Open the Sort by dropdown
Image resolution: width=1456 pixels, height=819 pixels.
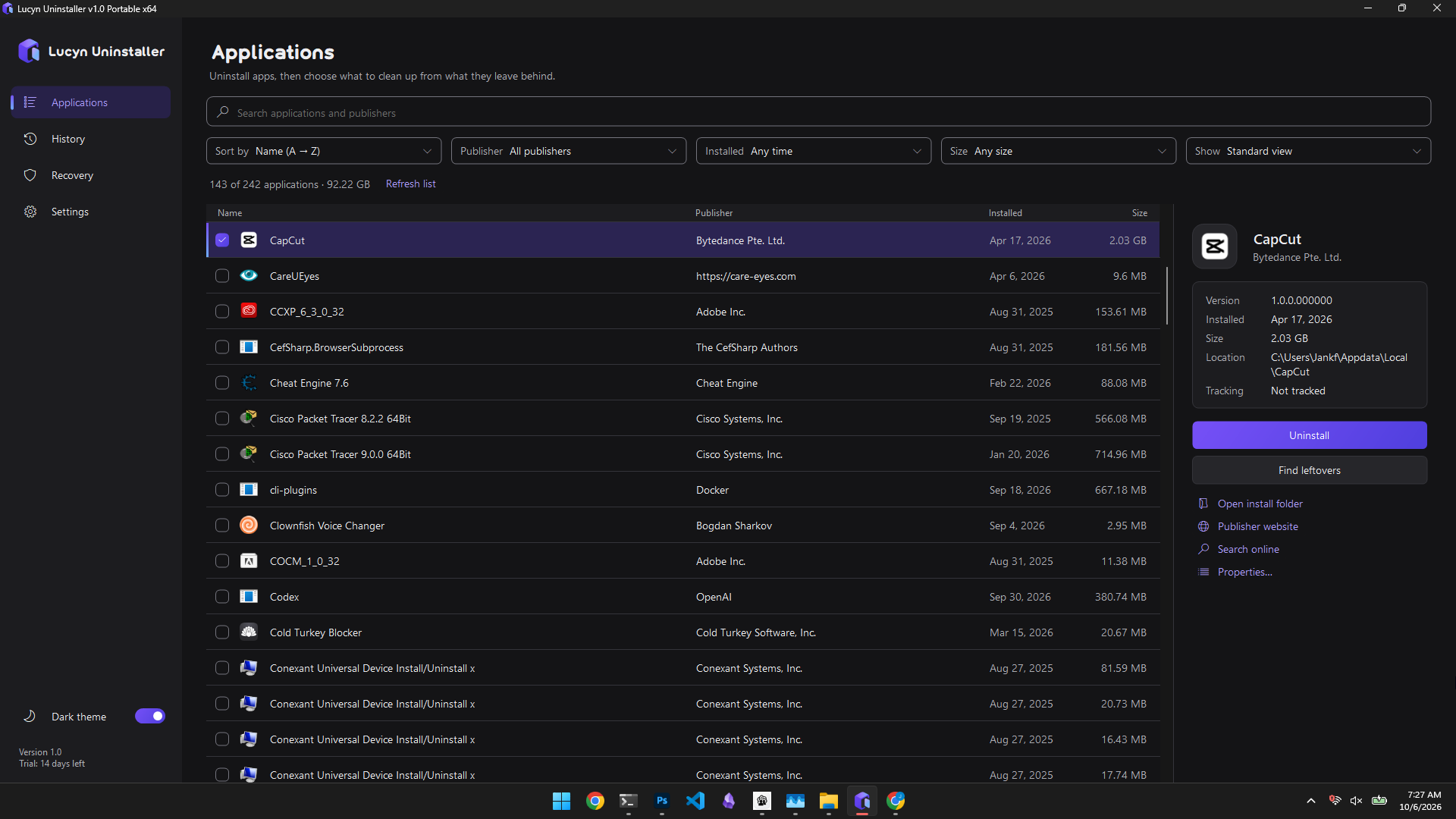click(x=324, y=151)
